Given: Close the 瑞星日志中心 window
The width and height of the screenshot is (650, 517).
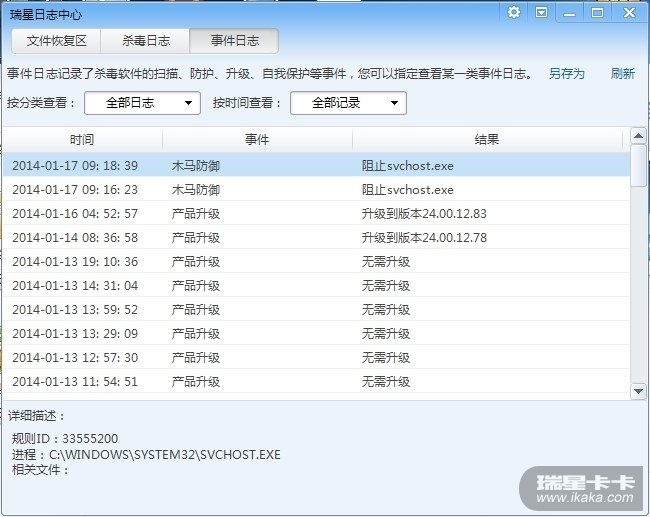Looking at the screenshot, I should tap(629, 13).
